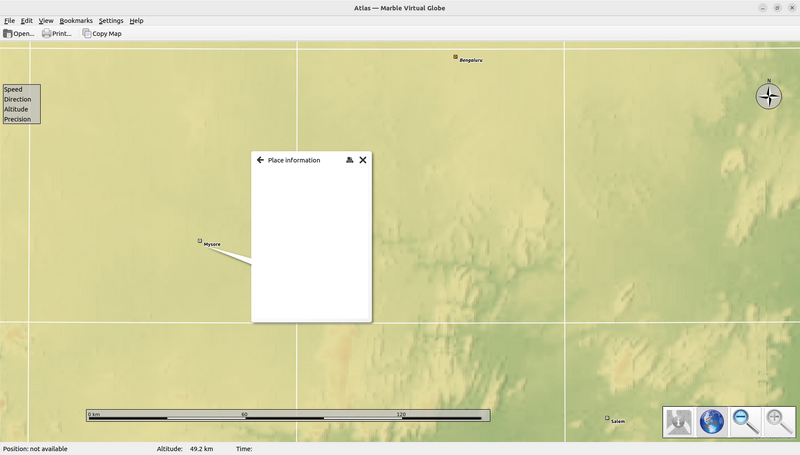Click the blue globe home button

click(712, 421)
